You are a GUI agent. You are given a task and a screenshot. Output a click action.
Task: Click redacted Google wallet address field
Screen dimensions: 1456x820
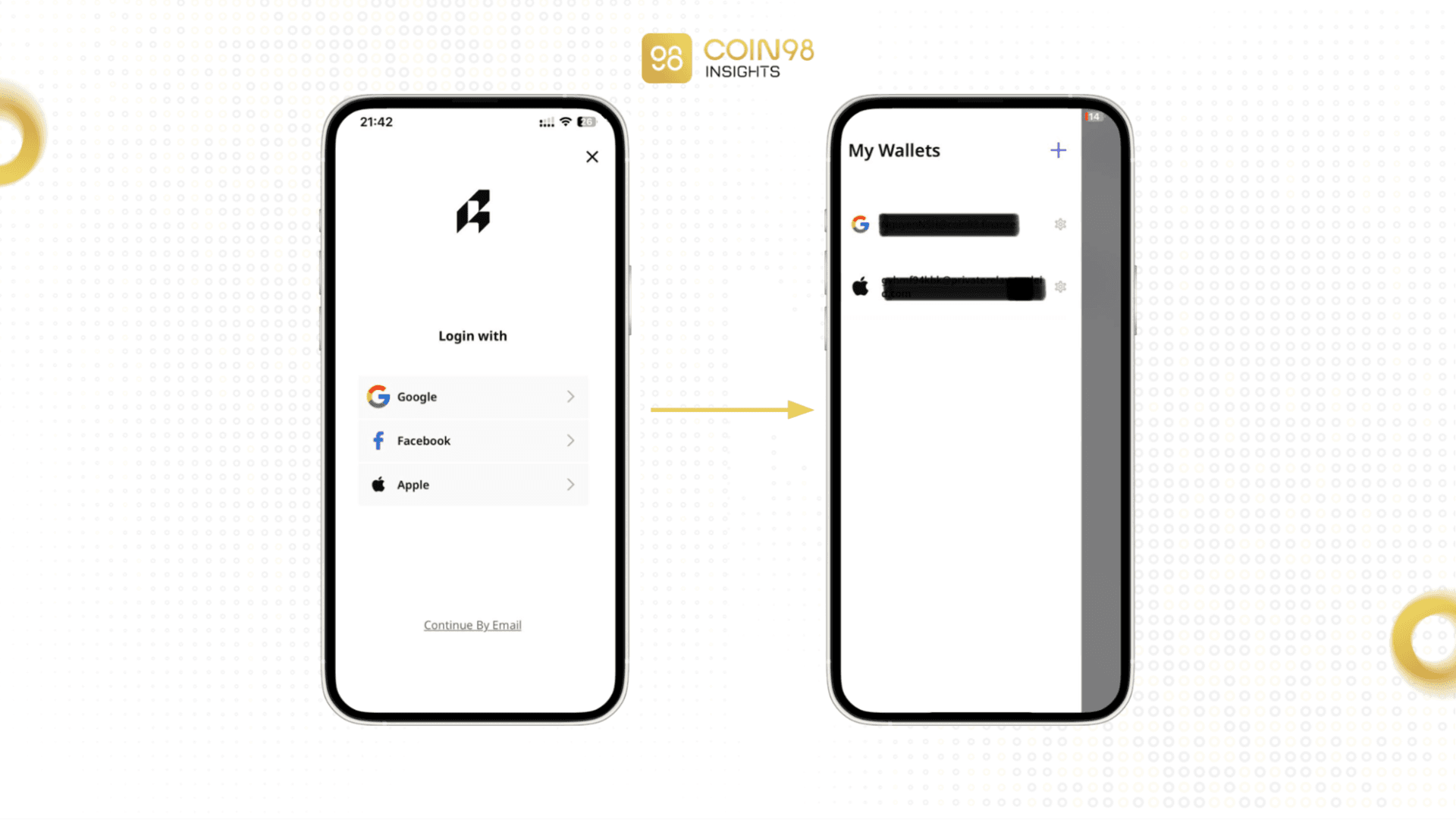pos(948,223)
